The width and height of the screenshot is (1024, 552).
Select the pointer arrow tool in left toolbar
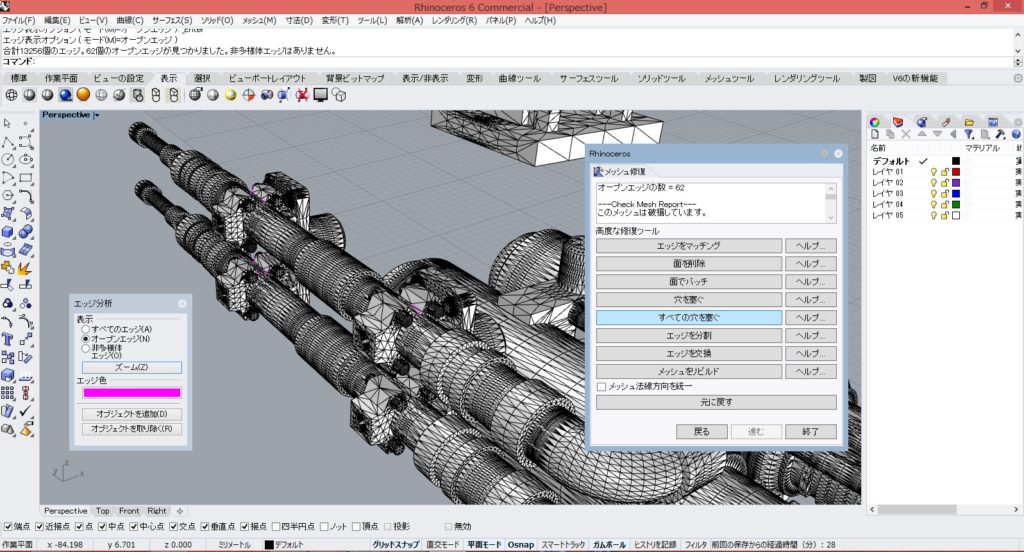tap(8, 123)
